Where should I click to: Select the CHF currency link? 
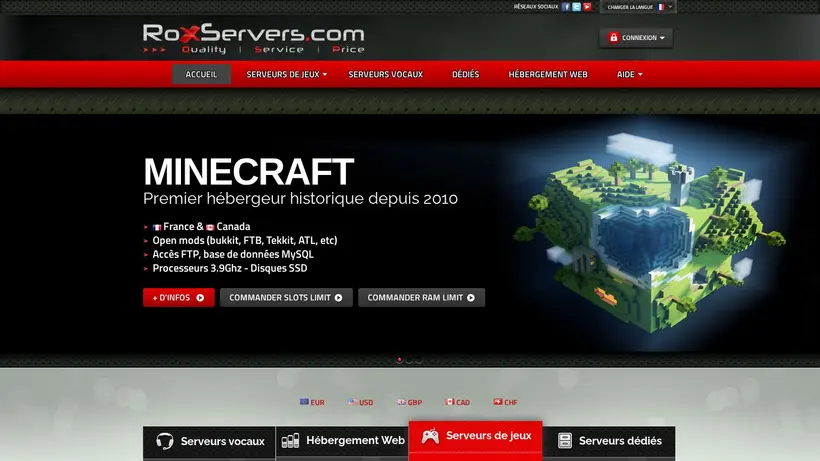point(506,402)
